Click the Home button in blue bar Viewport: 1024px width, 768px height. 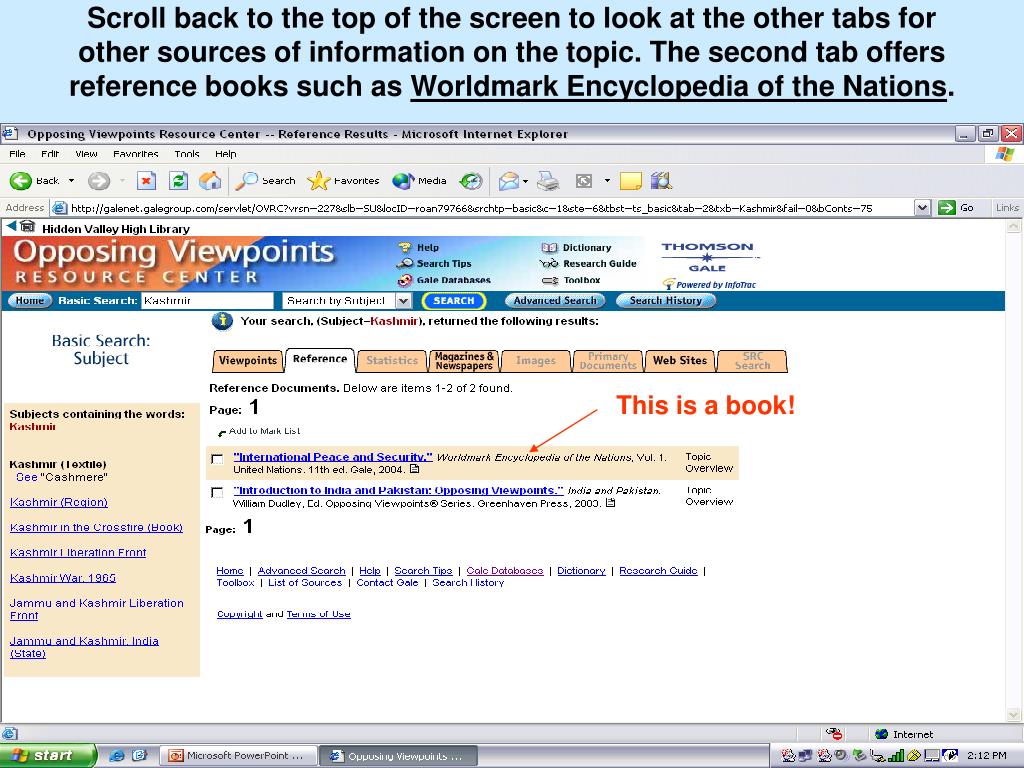click(29, 300)
